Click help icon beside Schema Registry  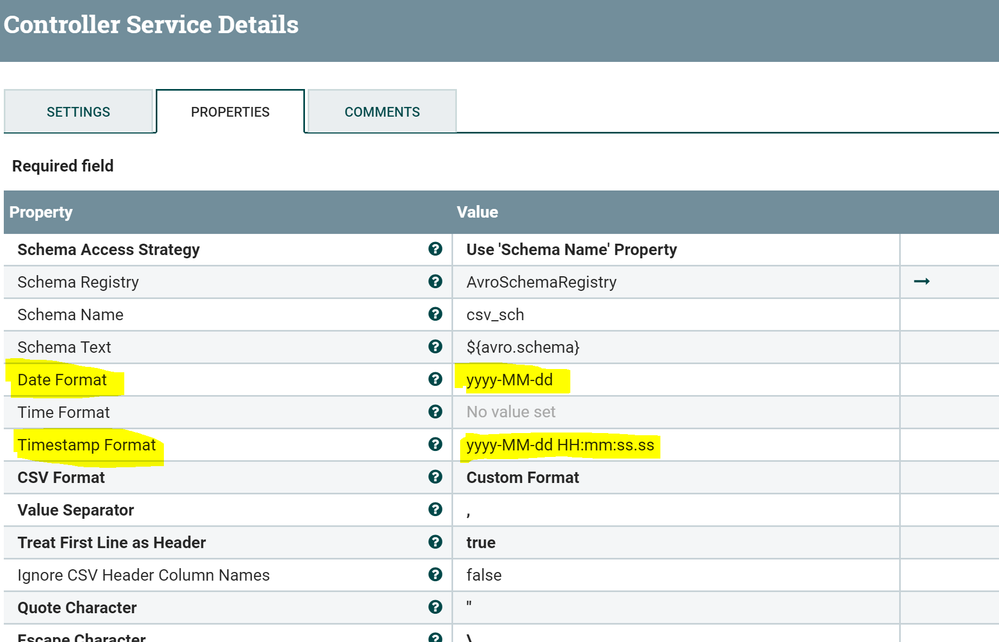[435, 282]
